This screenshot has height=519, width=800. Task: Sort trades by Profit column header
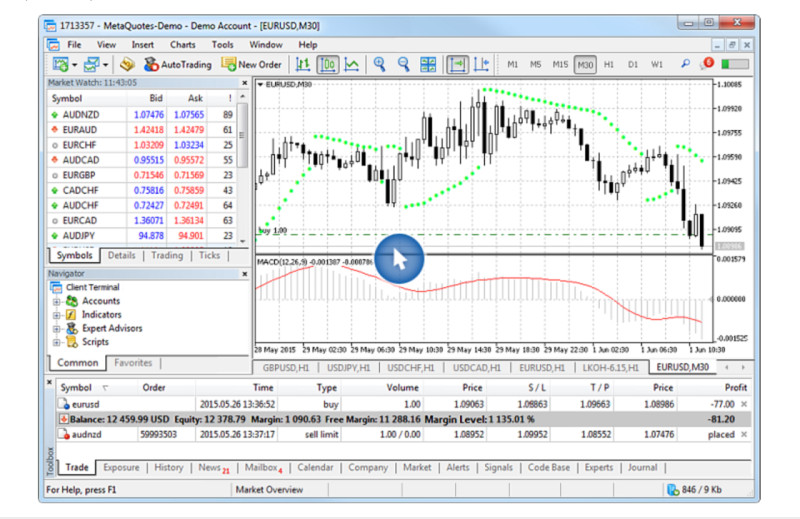[736, 388]
